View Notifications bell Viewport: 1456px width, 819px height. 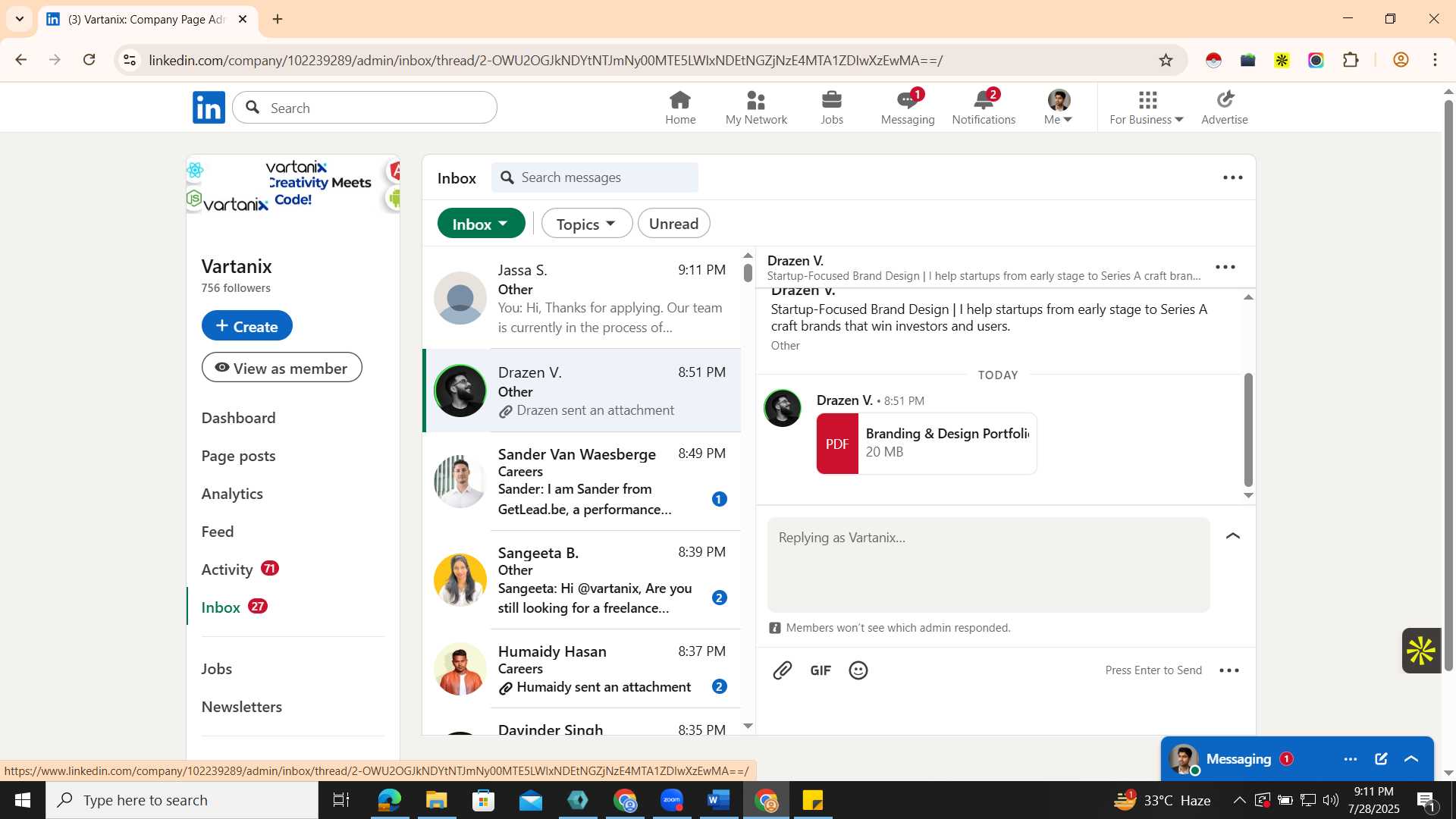pyautogui.click(x=984, y=108)
